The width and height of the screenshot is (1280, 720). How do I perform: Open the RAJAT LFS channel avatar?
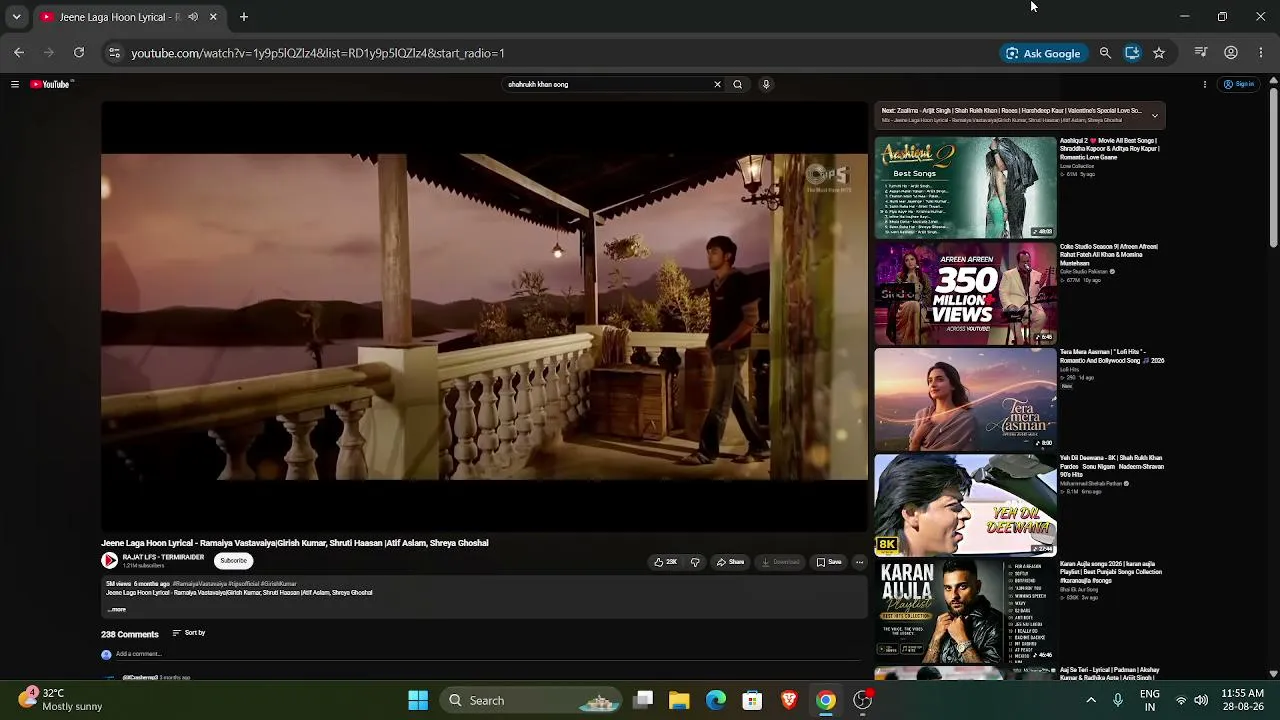point(109,561)
